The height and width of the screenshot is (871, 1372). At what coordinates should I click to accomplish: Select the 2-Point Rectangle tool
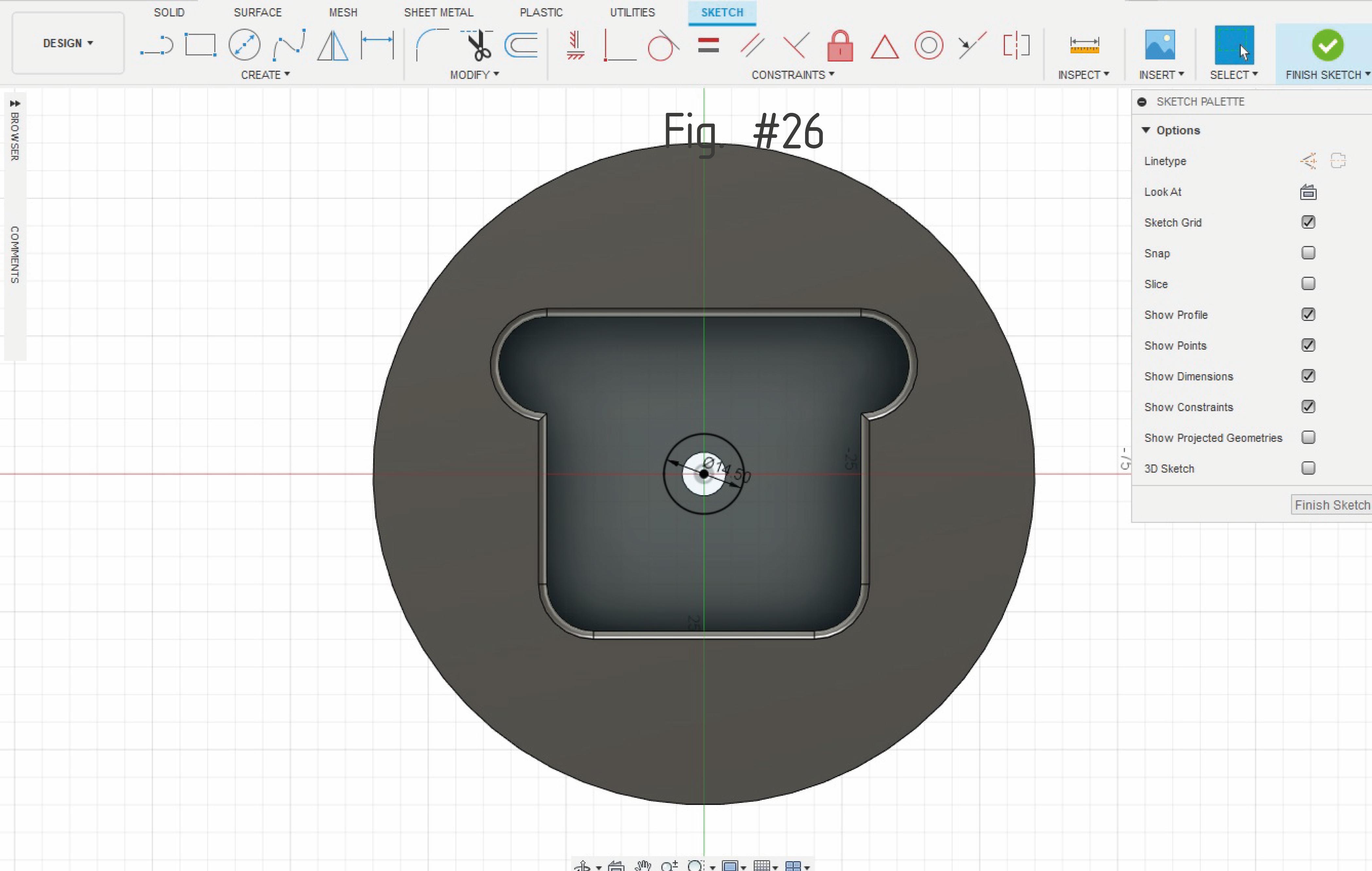(200, 45)
